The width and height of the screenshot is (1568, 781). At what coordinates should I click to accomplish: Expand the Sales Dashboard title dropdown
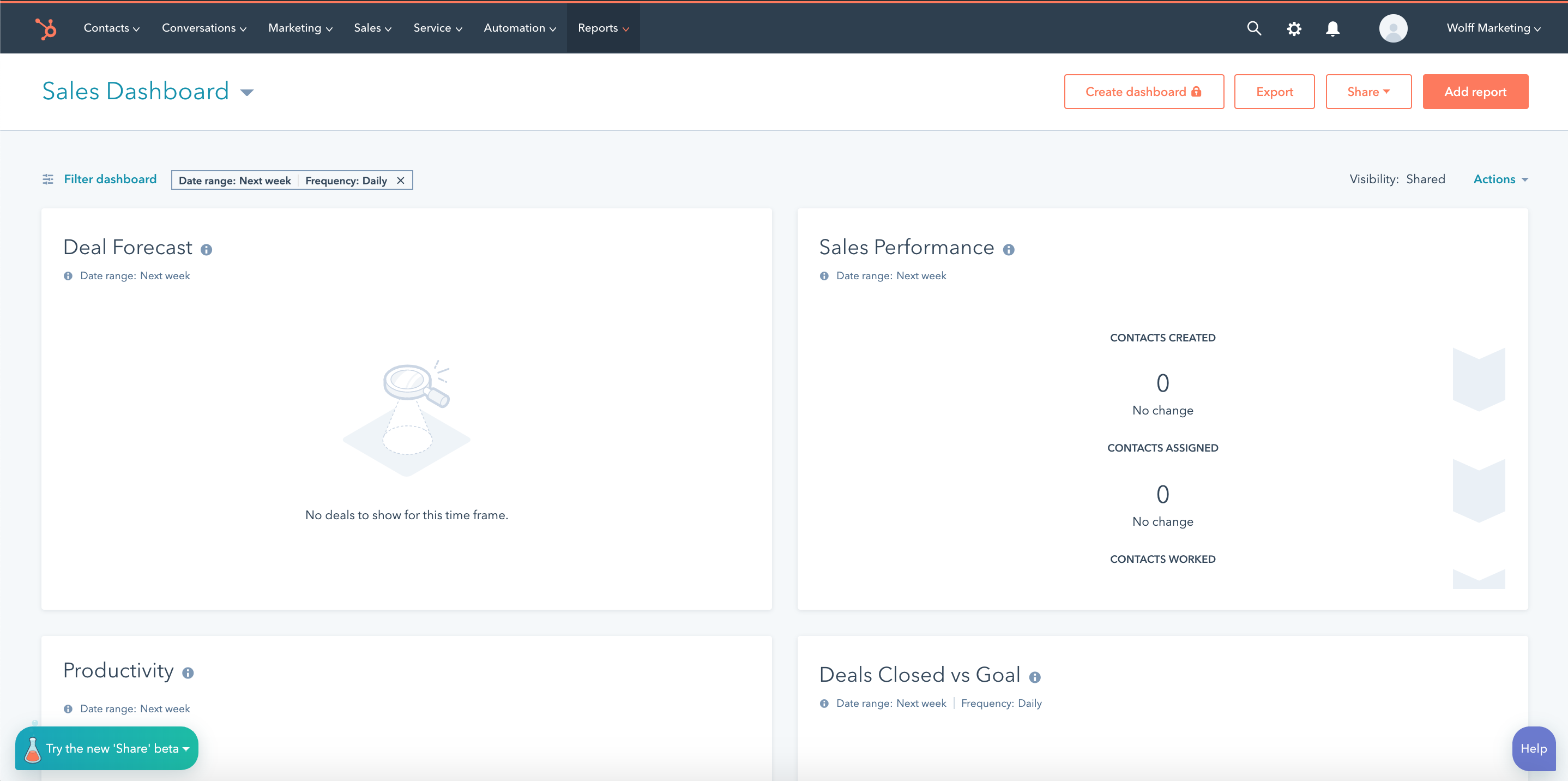click(246, 93)
